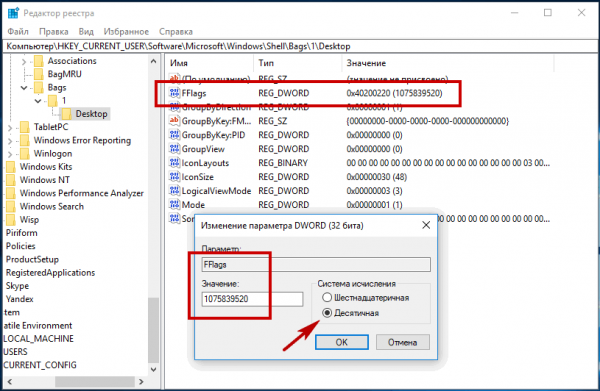Click the tree vertical scrollbar thumb
Viewport: 600px width, 391px height.
pos(153,330)
